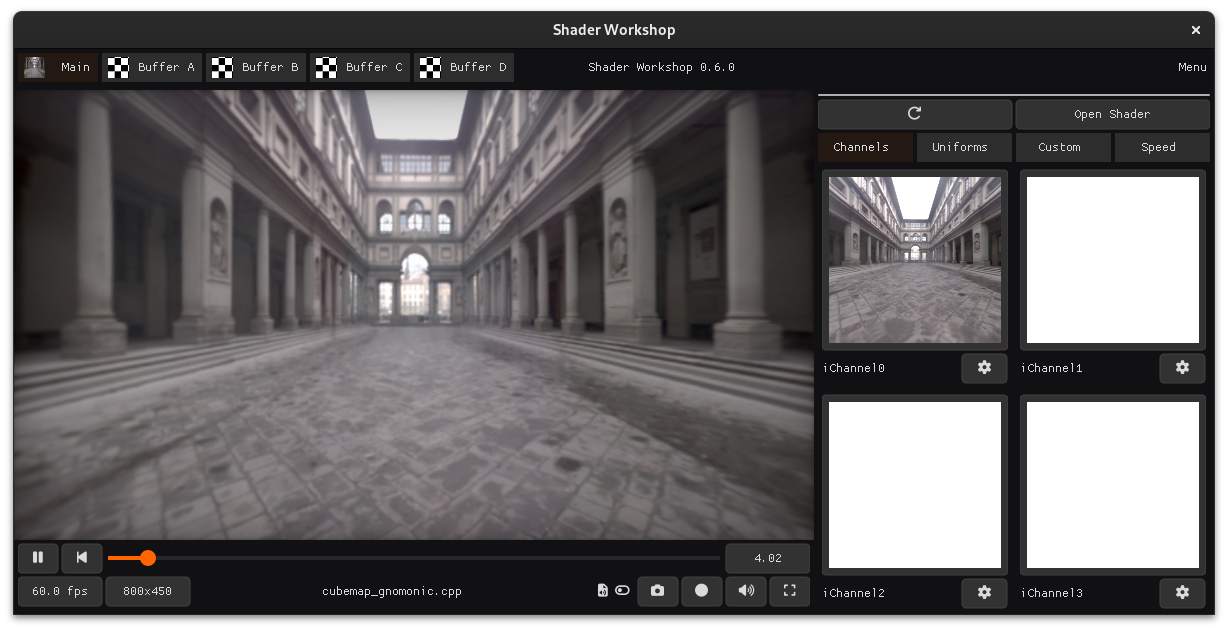Rewind the shader to the start
This screenshot has height=631, width=1228.
coord(82,557)
